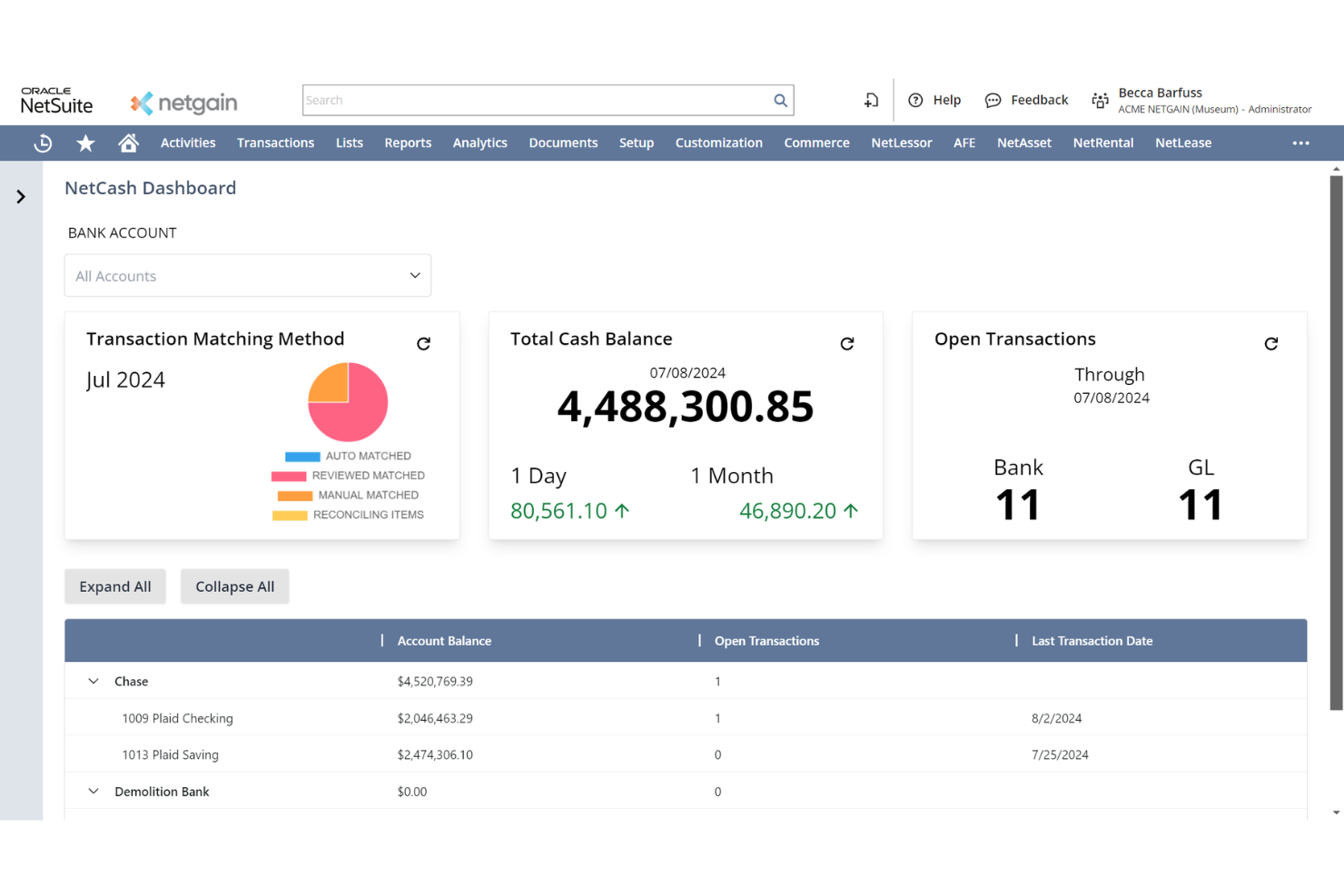
Task: Select the pie chart segment for Reviewed Matched
Action: [x=366, y=422]
